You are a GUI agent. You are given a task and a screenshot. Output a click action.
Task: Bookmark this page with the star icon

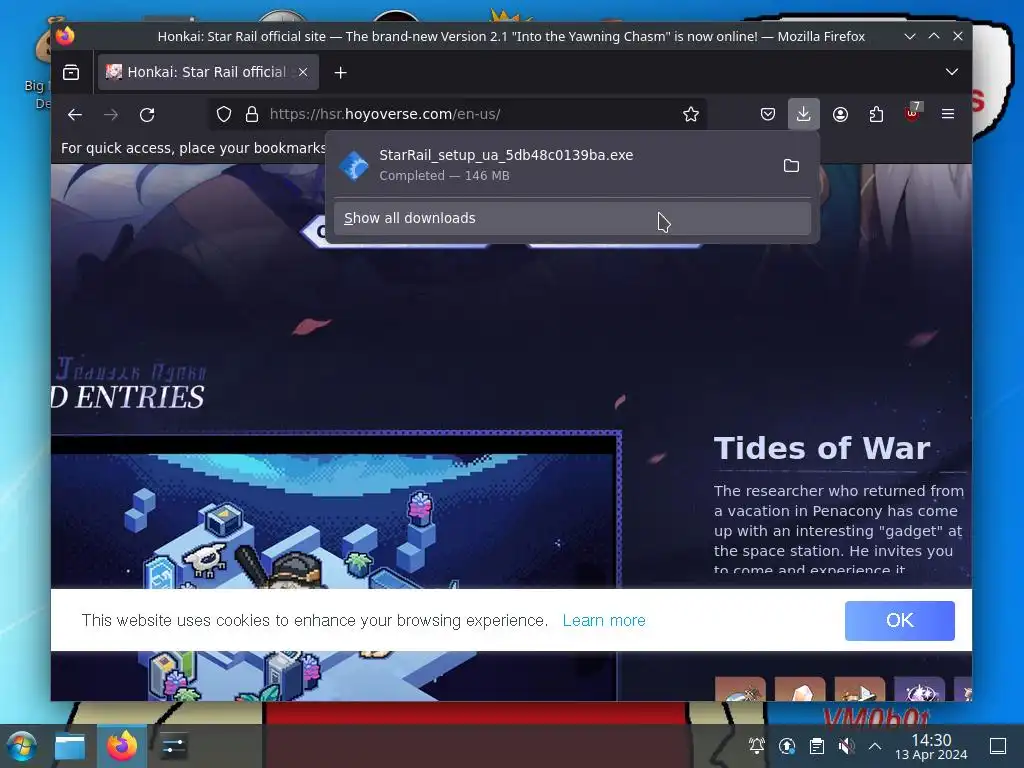(x=690, y=114)
